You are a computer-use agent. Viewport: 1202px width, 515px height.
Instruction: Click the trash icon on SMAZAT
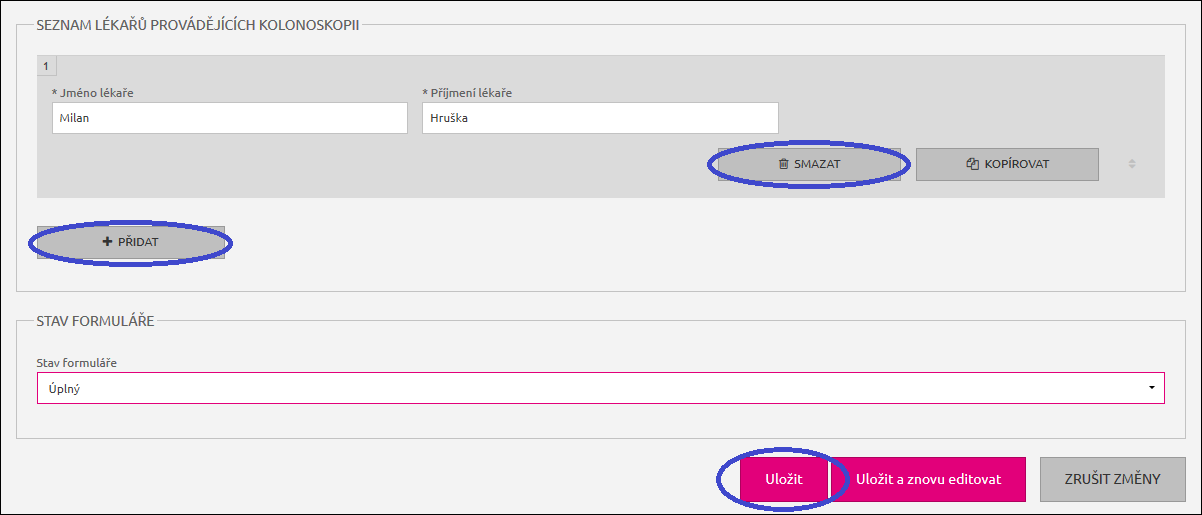click(x=784, y=164)
